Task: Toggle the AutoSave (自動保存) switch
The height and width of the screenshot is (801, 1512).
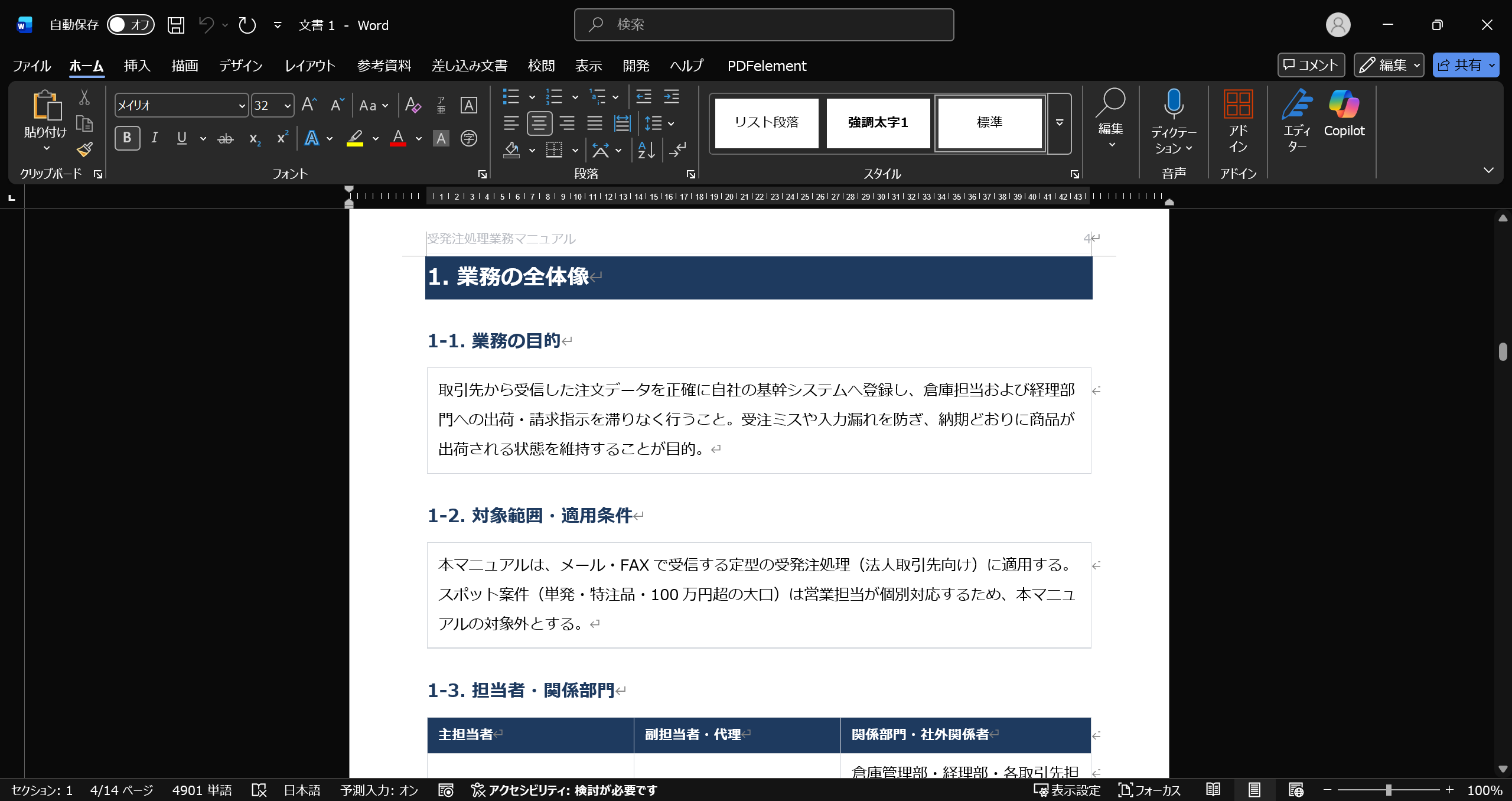Action: coord(131,25)
